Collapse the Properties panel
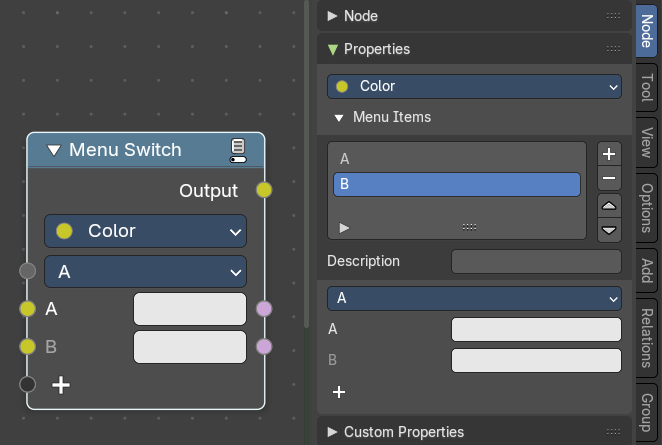The width and height of the screenshot is (662, 445). pos(333,49)
